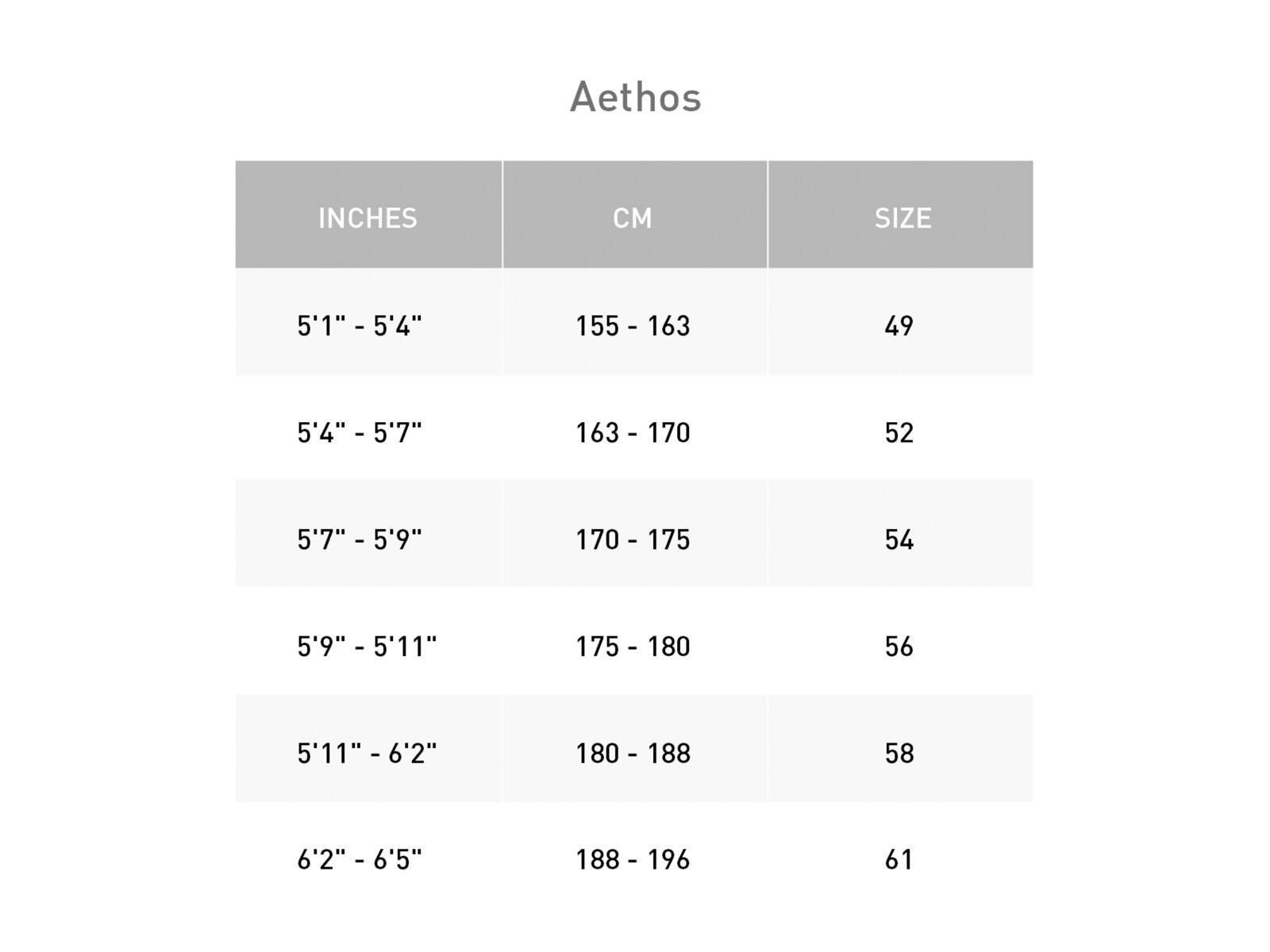Click the Aethos title text
The width and height of the screenshot is (1270, 952).
(x=635, y=98)
